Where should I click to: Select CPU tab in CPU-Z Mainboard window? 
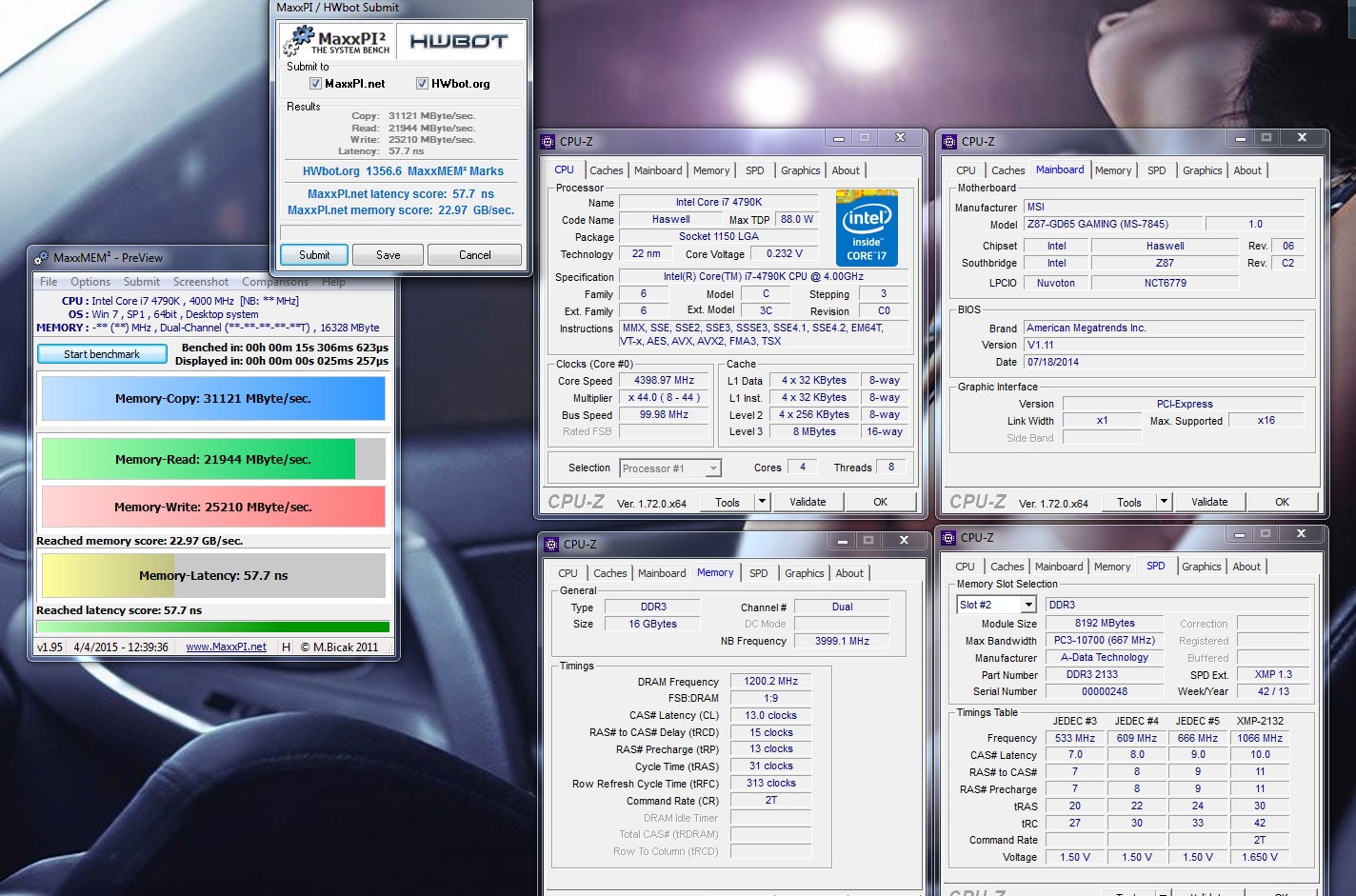[x=966, y=170]
